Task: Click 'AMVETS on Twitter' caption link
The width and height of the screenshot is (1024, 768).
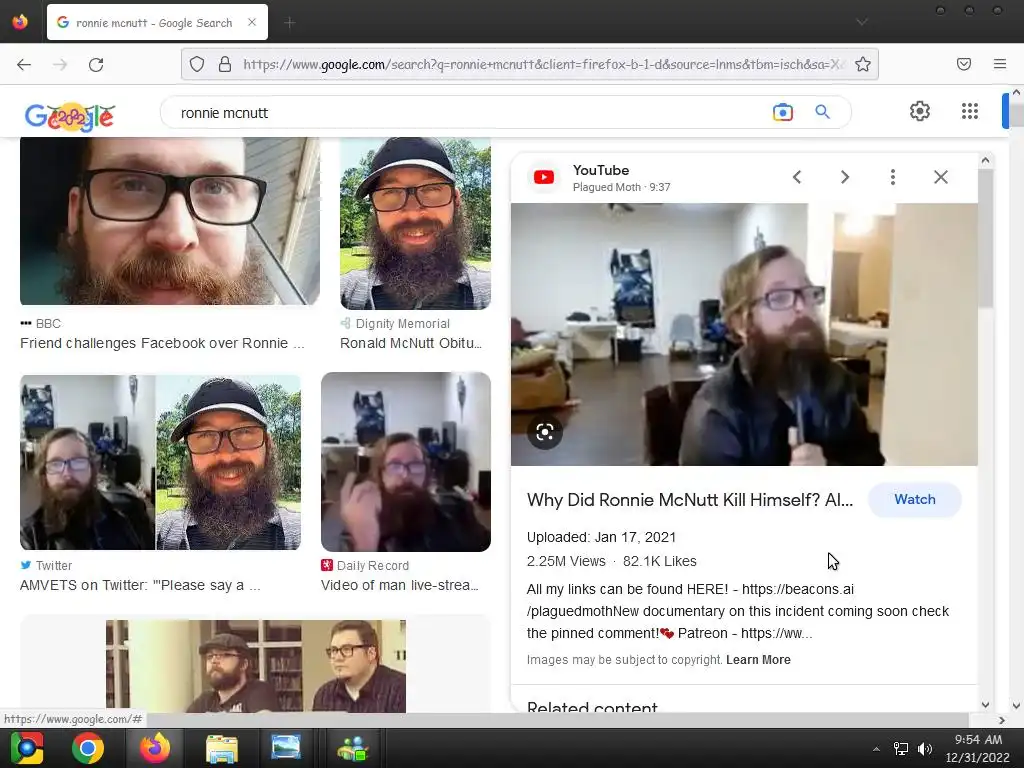Action: point(140,585)
